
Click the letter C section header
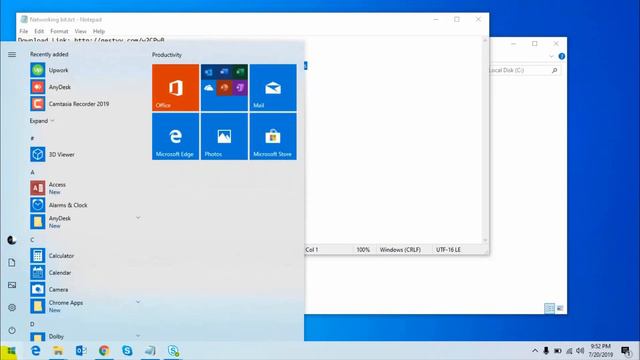pyautogui.click(x=32, y=240)
